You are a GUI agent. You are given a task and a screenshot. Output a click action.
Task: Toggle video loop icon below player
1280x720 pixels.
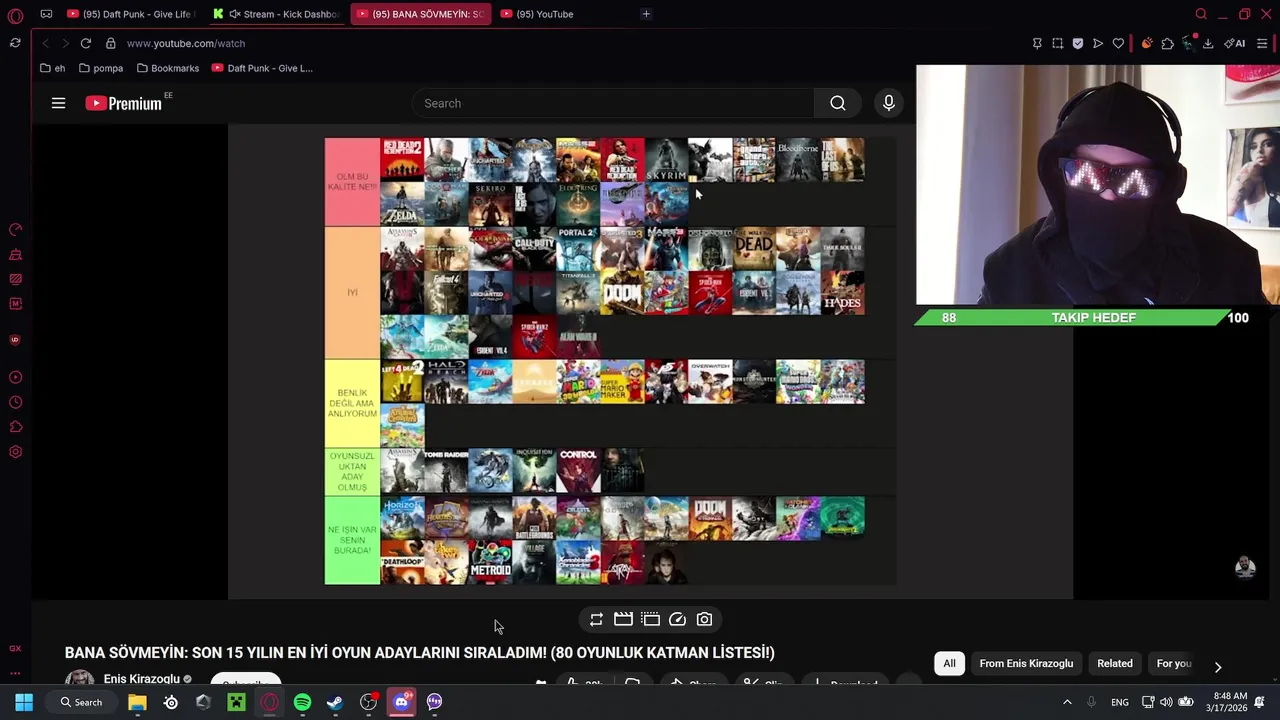pos(596,620)
